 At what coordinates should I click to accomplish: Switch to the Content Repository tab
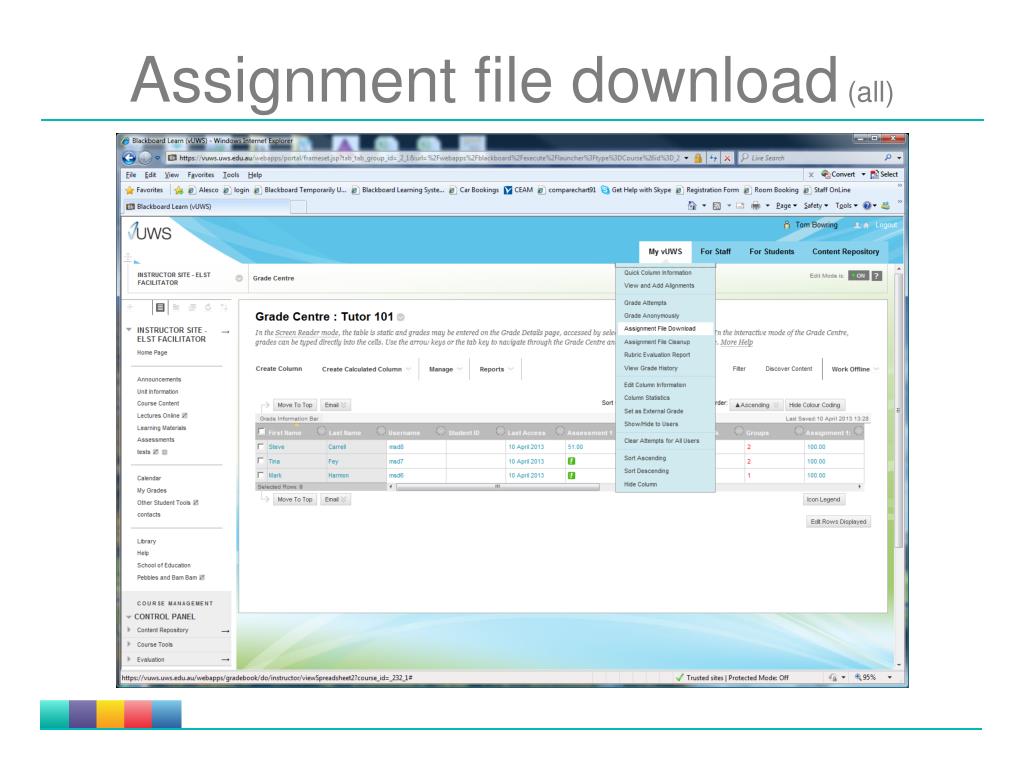tap(846, 251)
